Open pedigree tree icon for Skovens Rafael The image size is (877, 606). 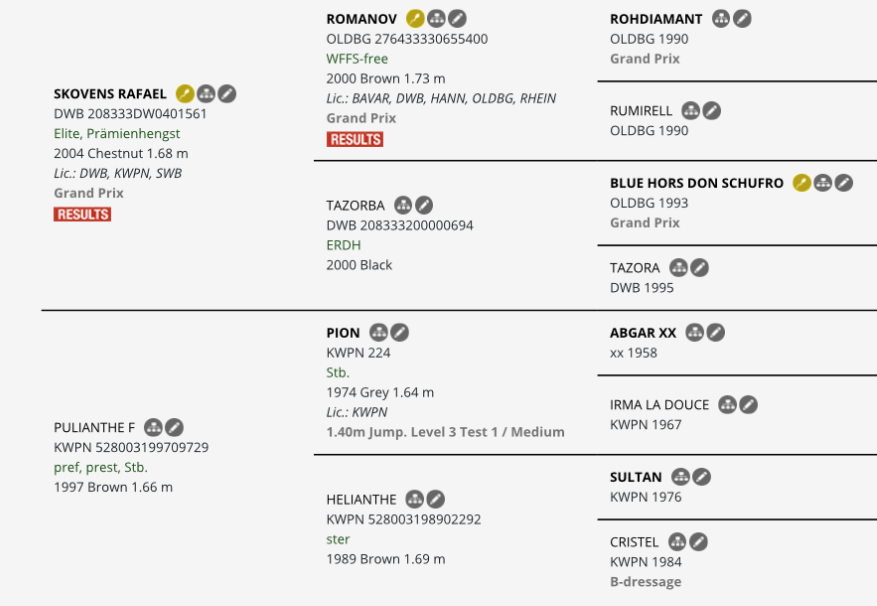click(x=206, y=93)
